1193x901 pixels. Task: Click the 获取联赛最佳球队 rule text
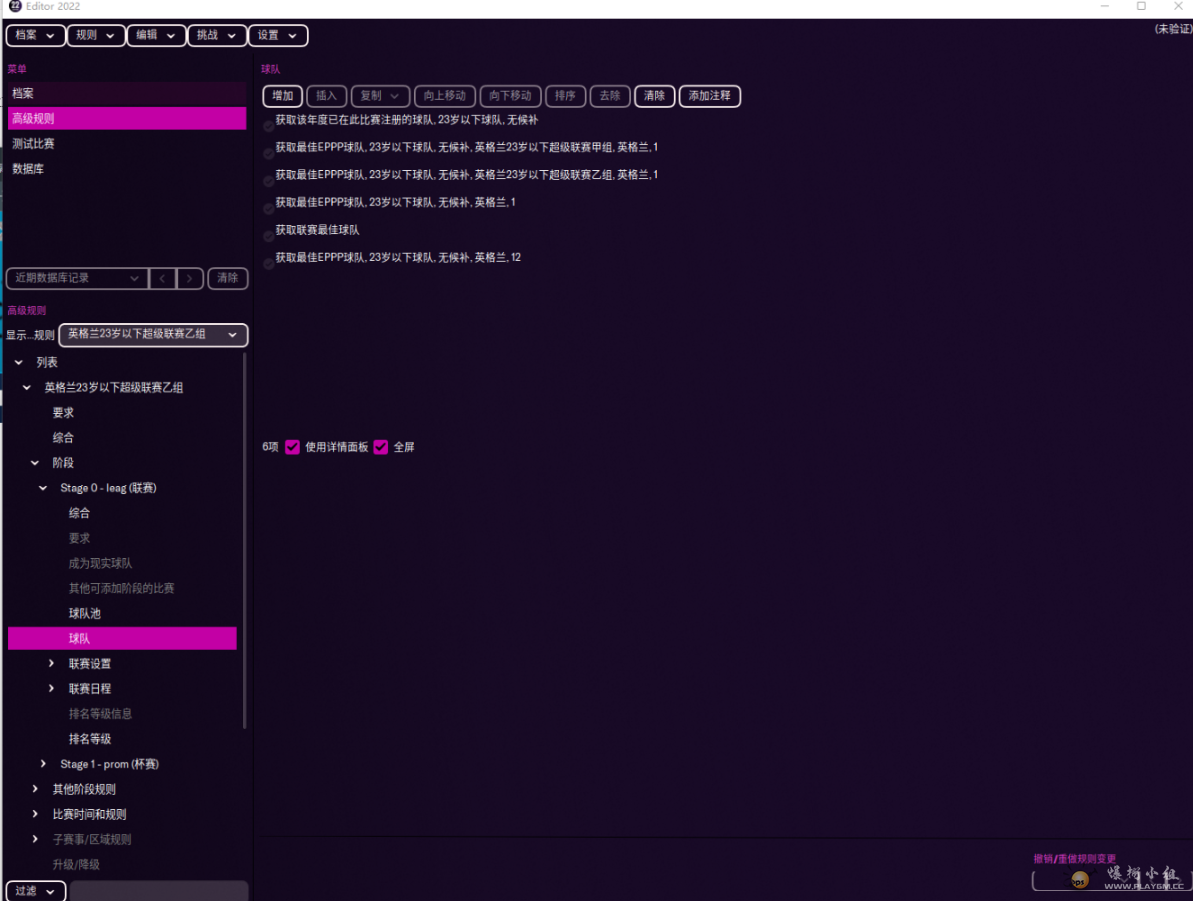[317, 230]
